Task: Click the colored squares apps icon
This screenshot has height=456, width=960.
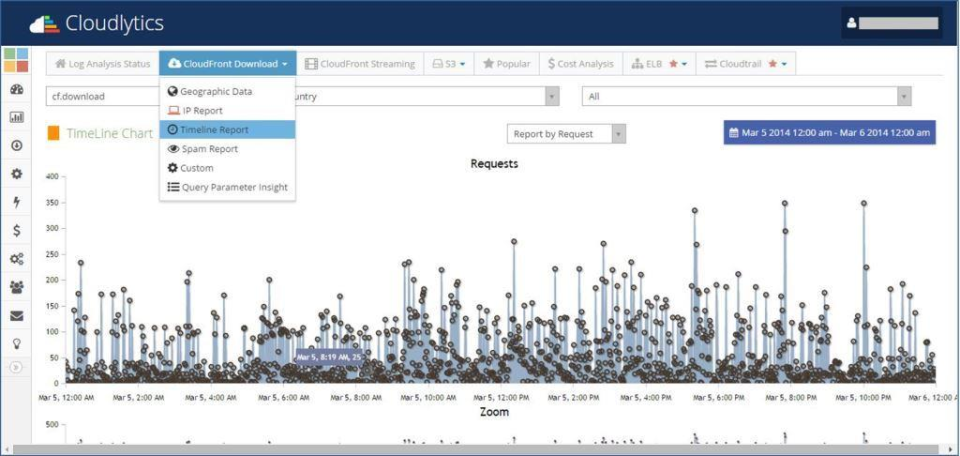Action: pyautogui.click(x=16, y=60)
